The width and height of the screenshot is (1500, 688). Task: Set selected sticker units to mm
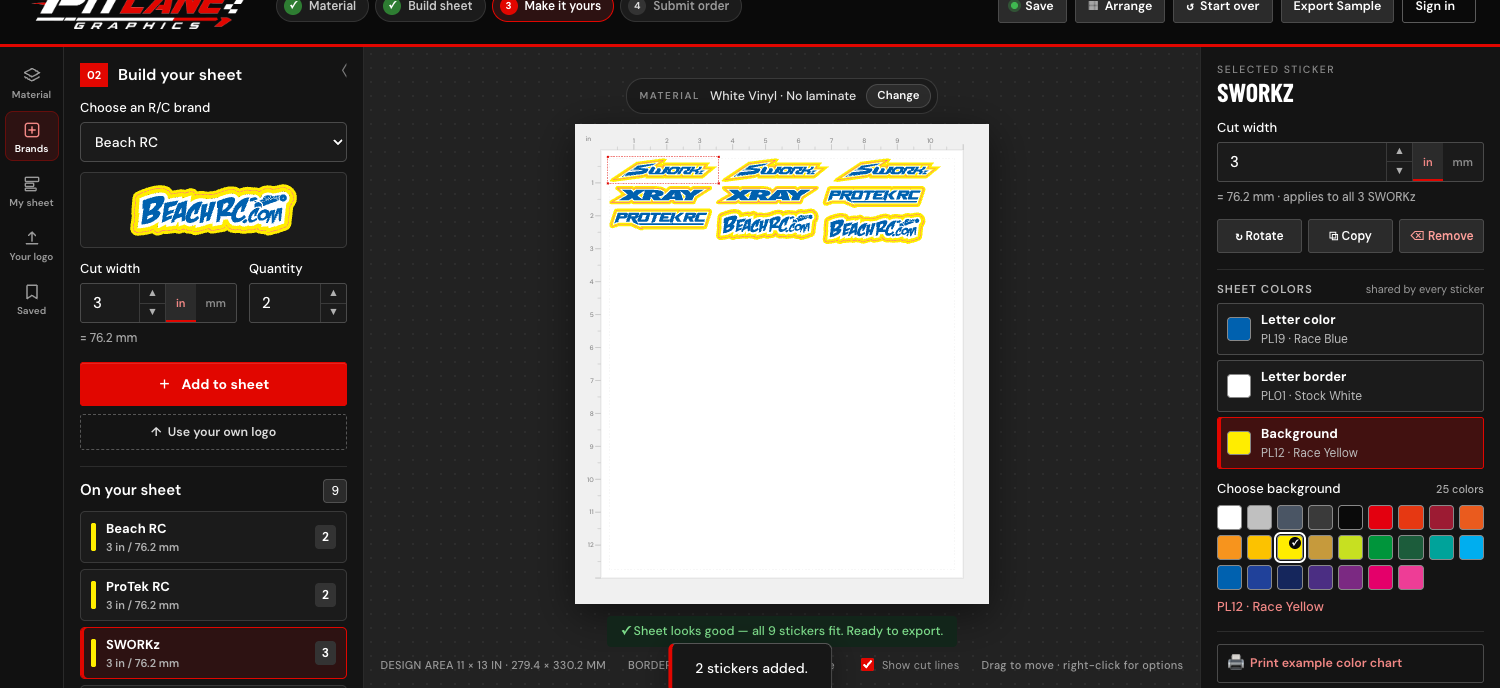click(1462, 162)
